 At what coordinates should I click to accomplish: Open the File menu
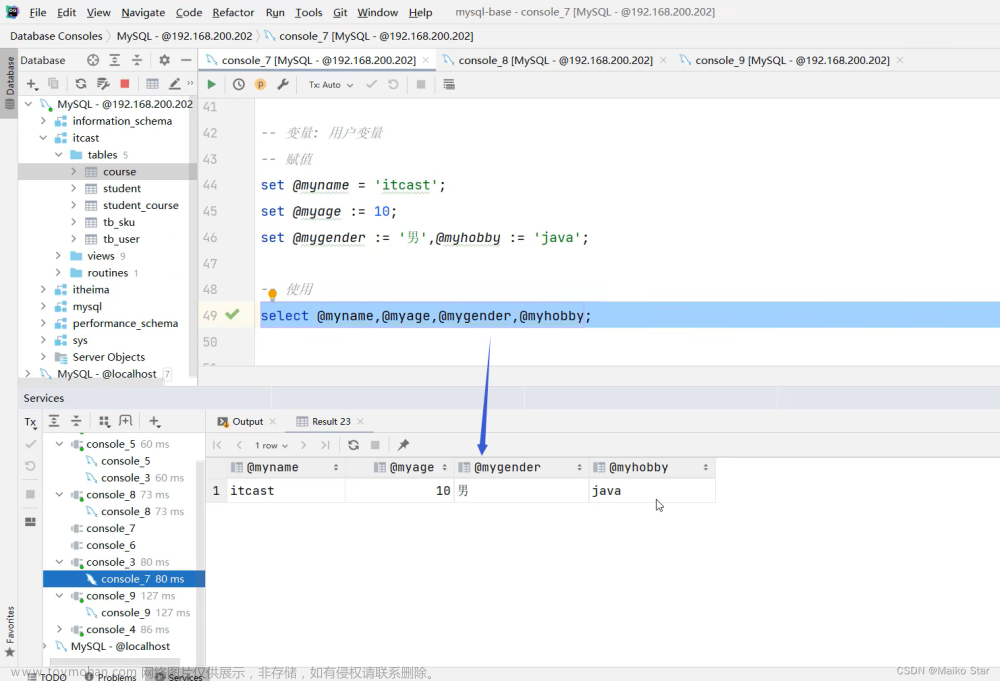pos(38,12)
